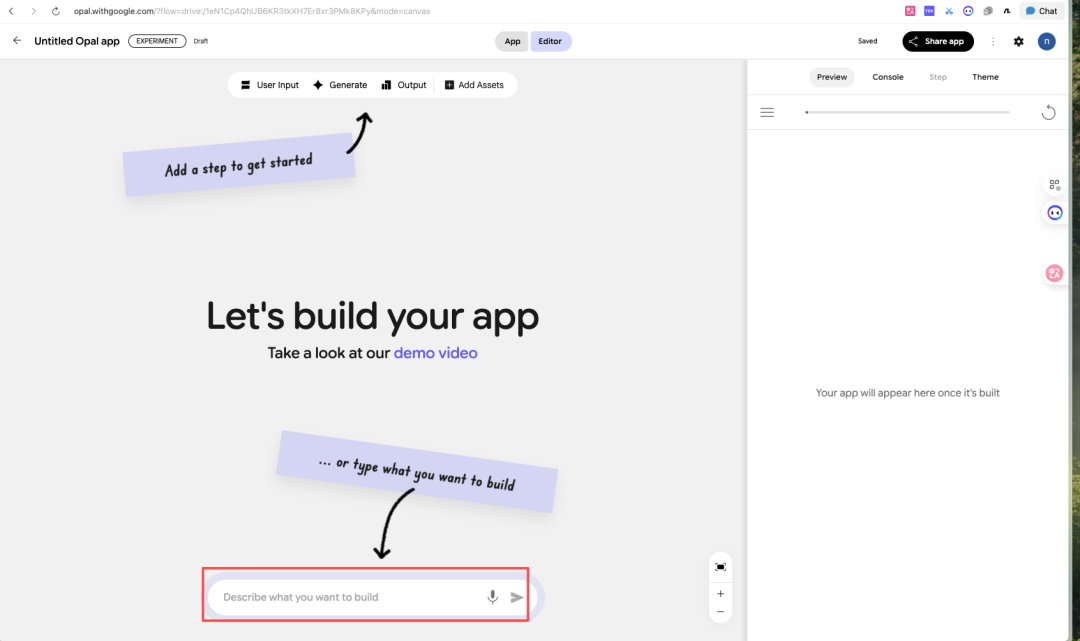Click the Saved status text
Screen dimensions: 1080x641
(x=867, y=41)
